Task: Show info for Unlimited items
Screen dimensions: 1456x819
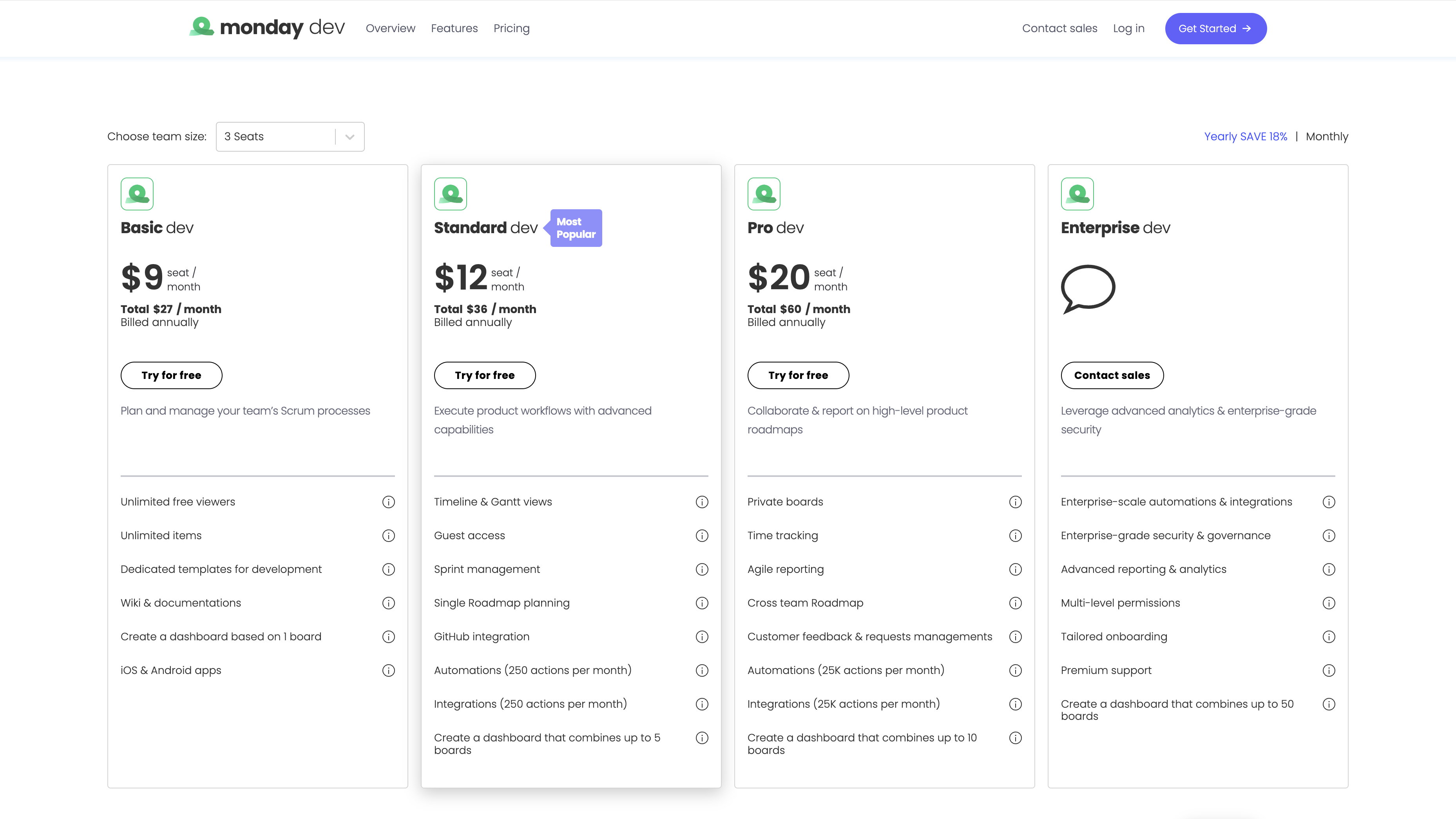Action: click(x=388, y=535)
